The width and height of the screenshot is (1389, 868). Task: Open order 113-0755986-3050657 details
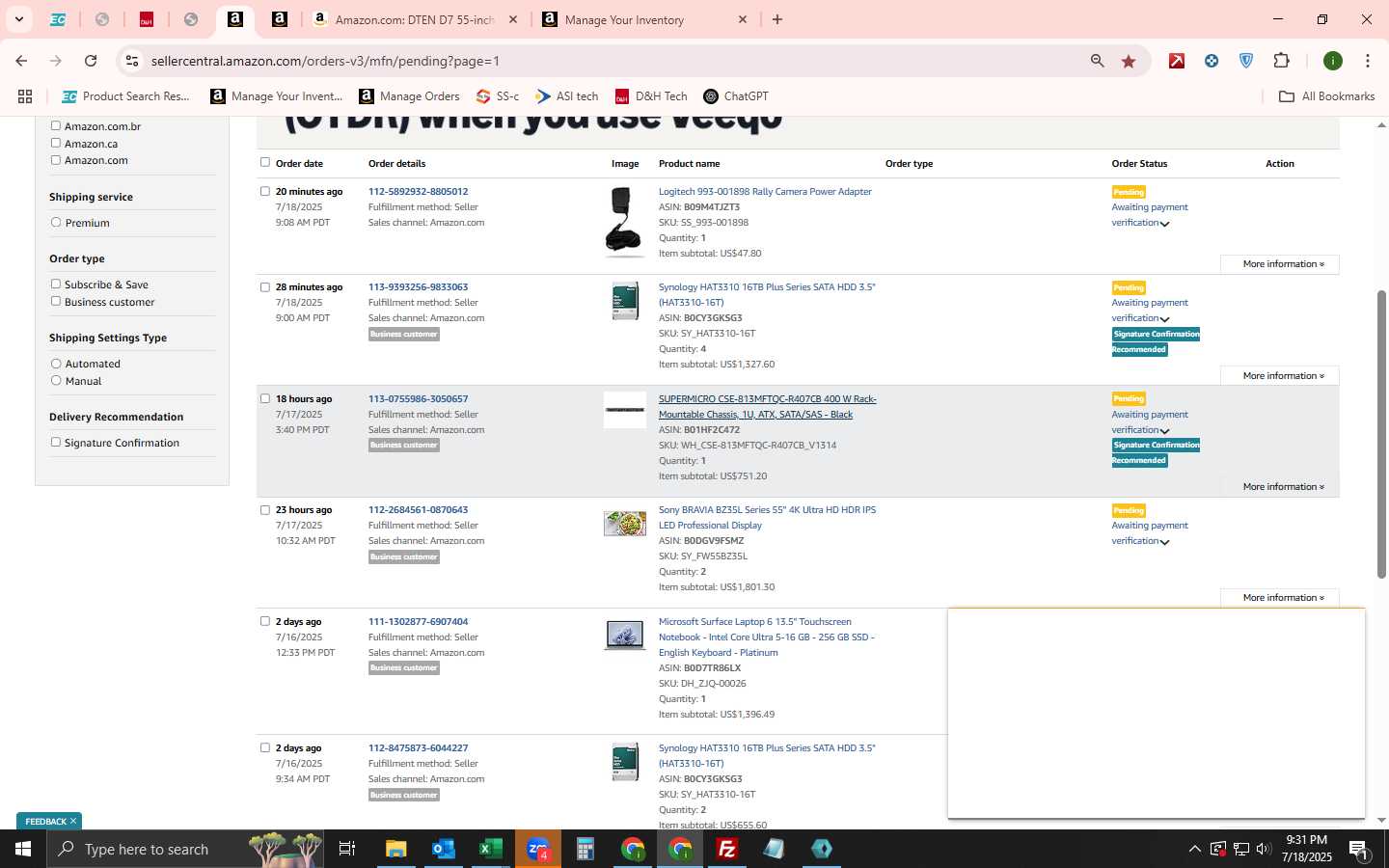click(418, 398)
